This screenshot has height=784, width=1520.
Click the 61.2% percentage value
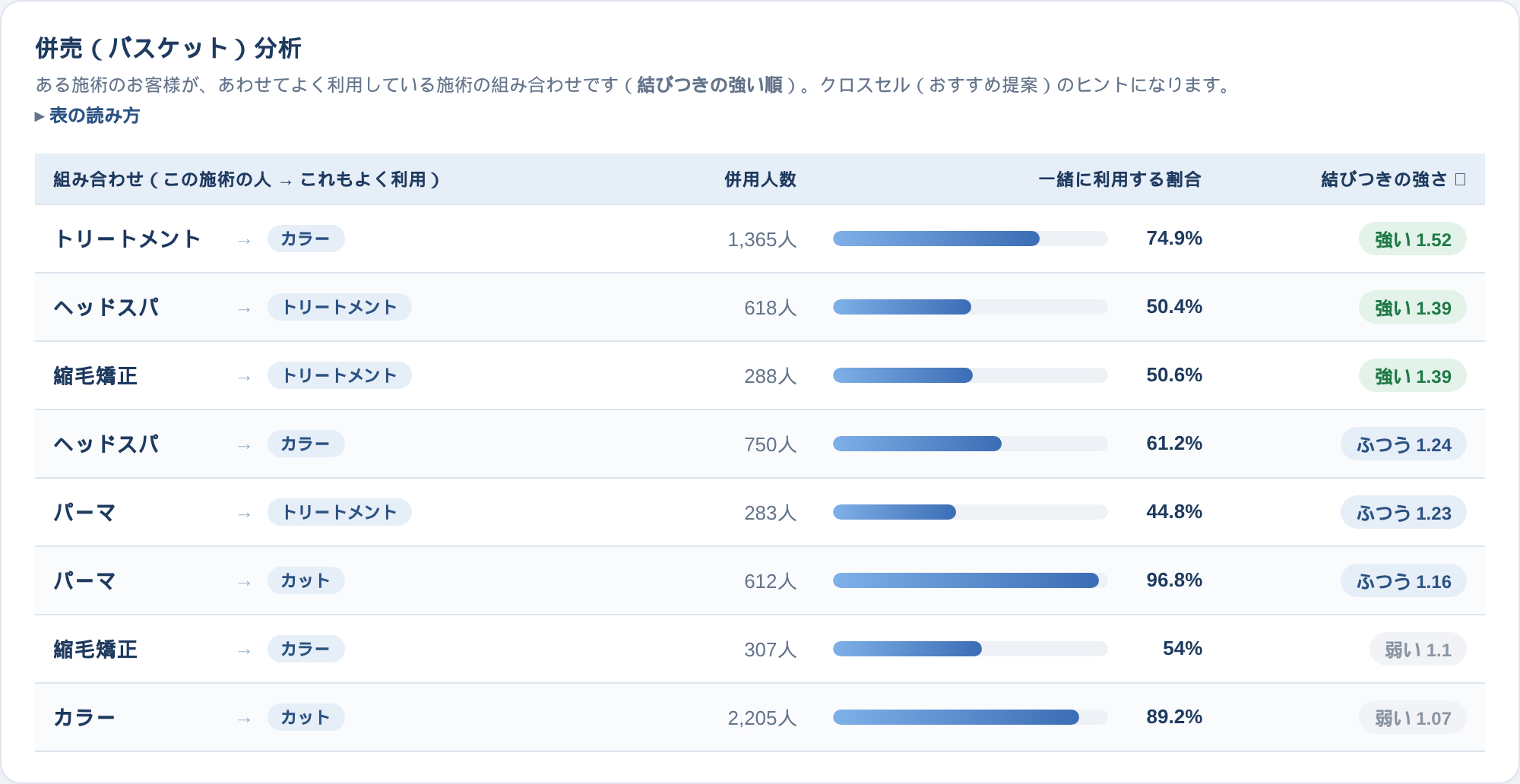pyautogui.click(x=1174, y=443)
